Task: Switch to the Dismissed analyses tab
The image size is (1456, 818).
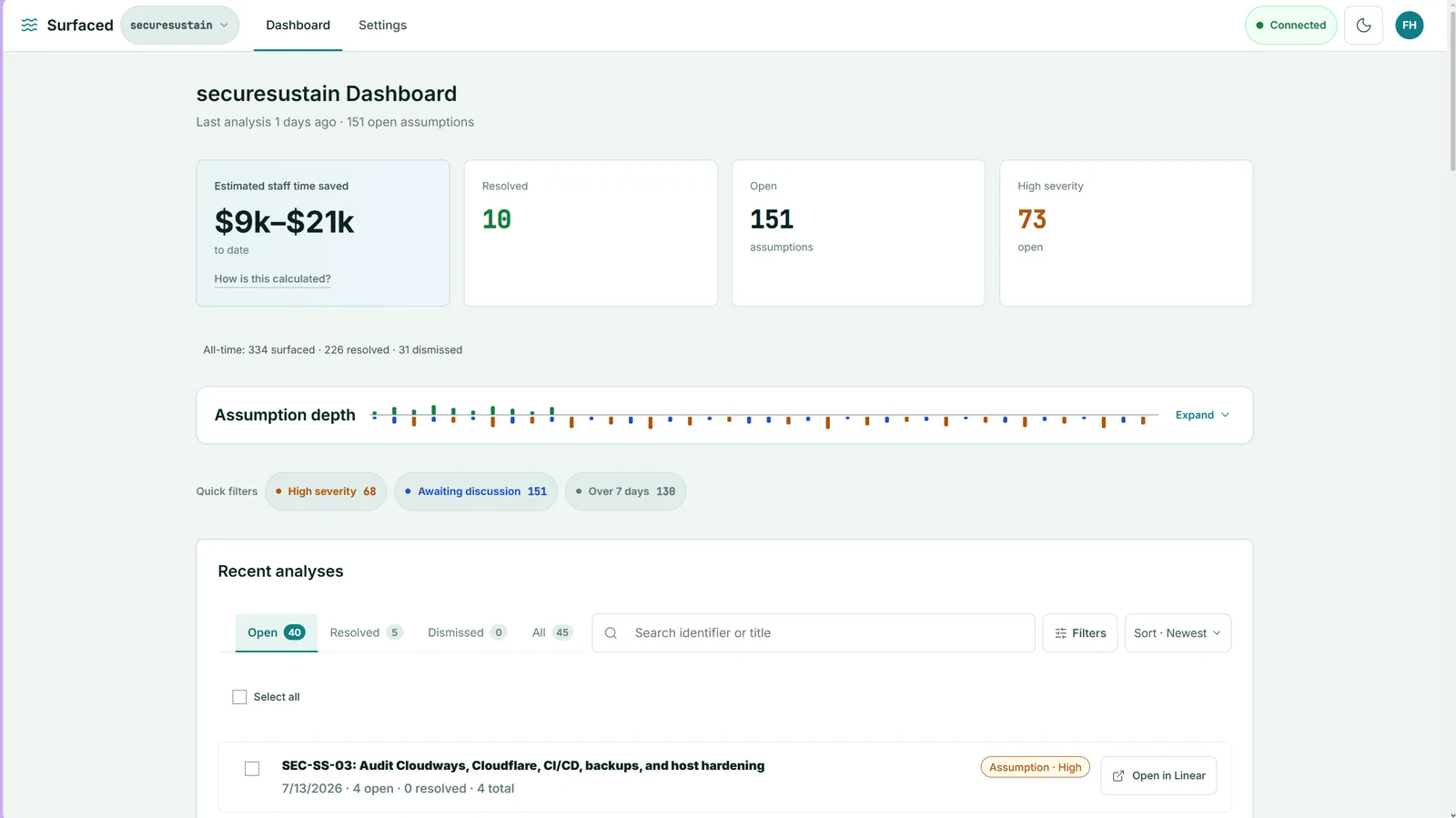Action: coord(467,632)
